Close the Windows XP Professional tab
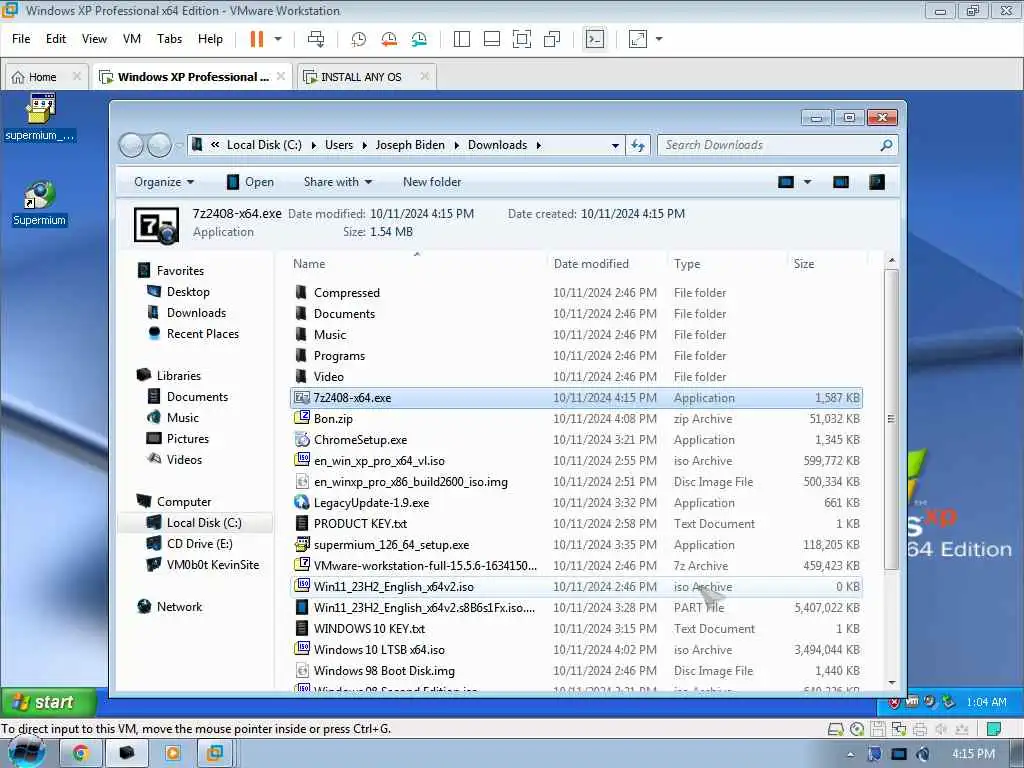The height and width of the screenshot is (768, 1024). [281, 76]
